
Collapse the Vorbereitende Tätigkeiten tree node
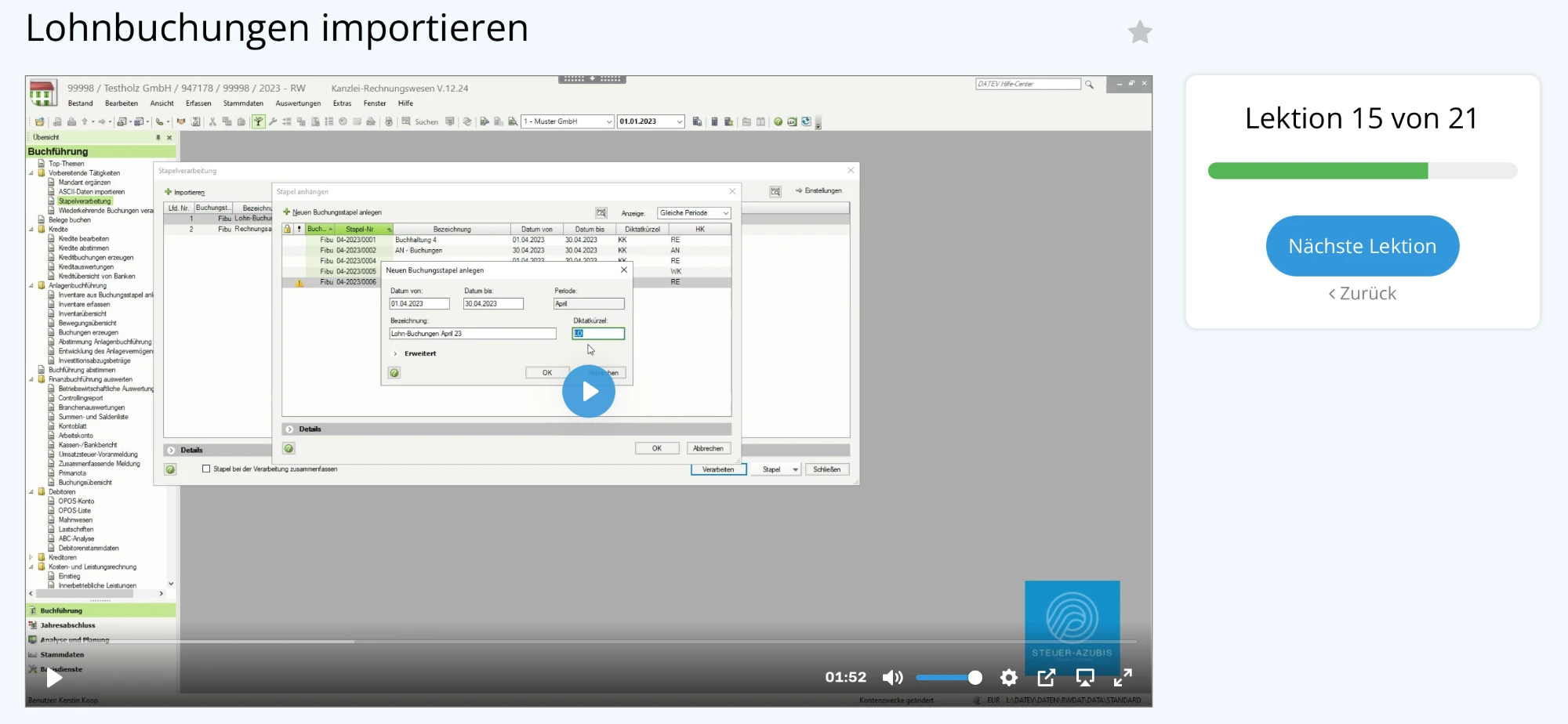pyautogui.click(x=31, y=173)
